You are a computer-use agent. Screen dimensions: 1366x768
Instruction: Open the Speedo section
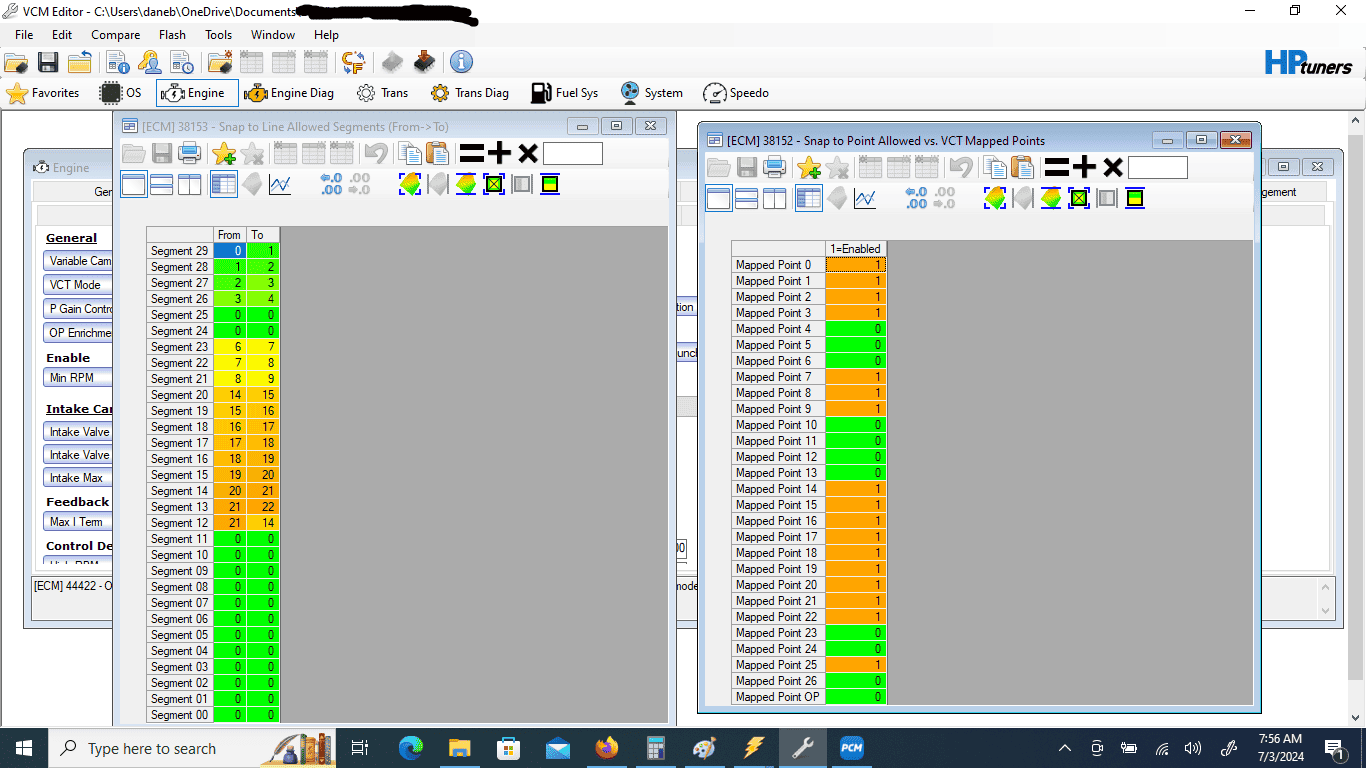coord(736,93)
